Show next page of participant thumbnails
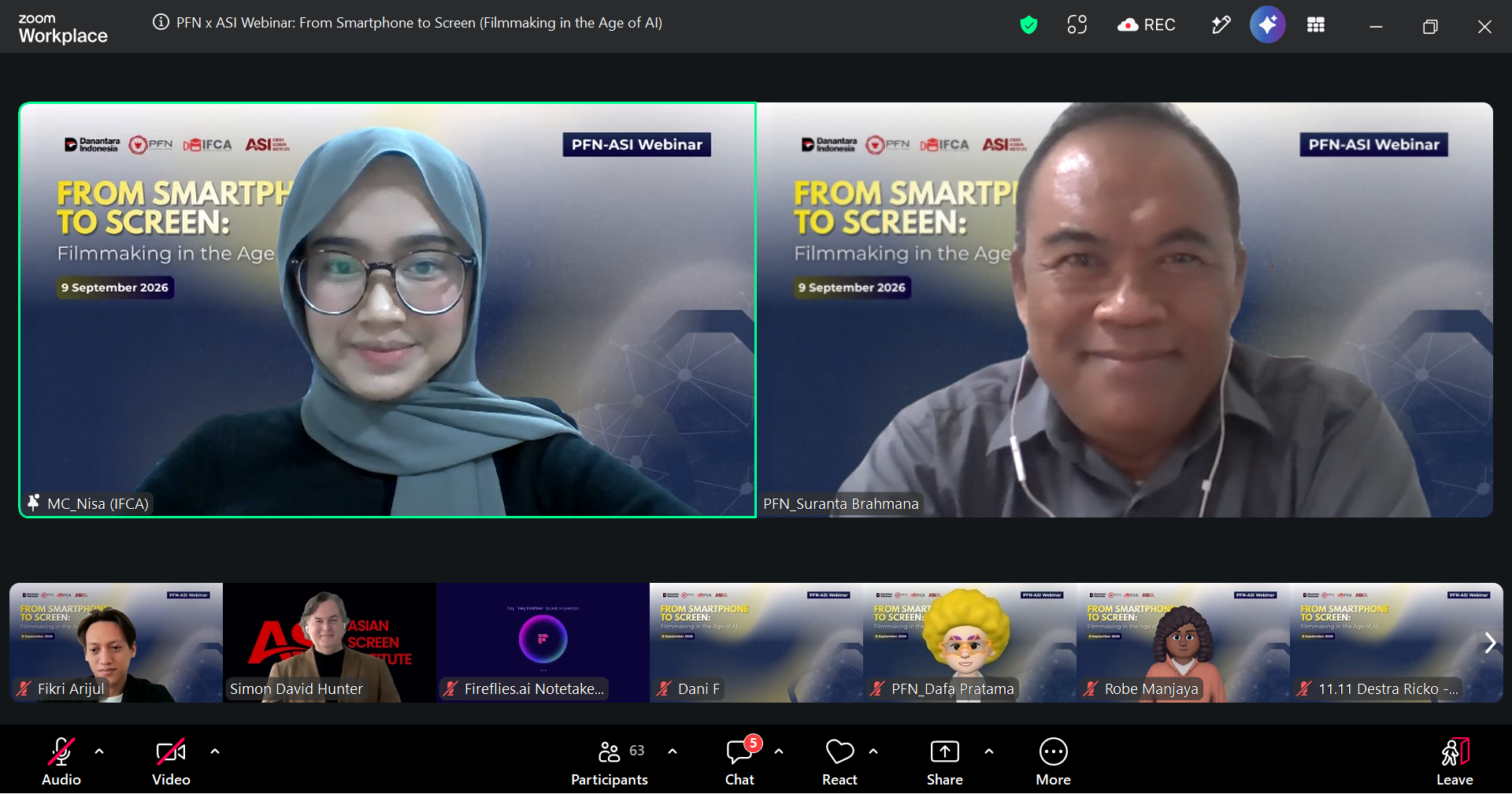Image resolution: width=1512 pixels, height=794 pixels. pos(1490,643)
